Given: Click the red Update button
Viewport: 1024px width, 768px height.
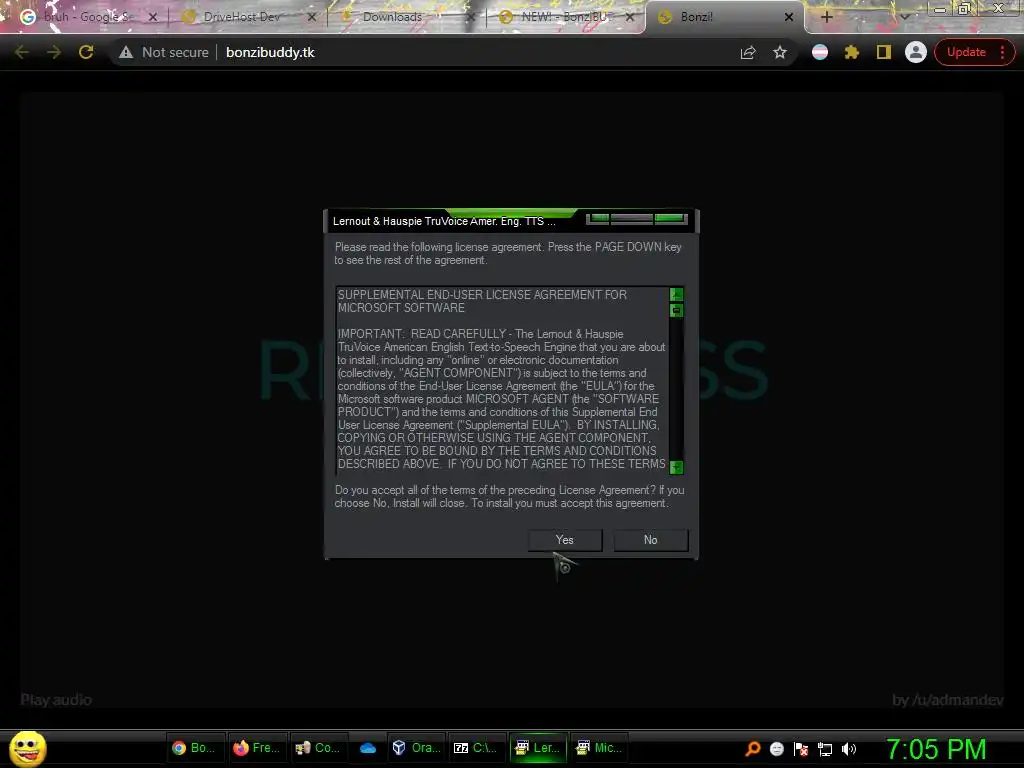Looking at the screenshot, I should coord(966,52).
